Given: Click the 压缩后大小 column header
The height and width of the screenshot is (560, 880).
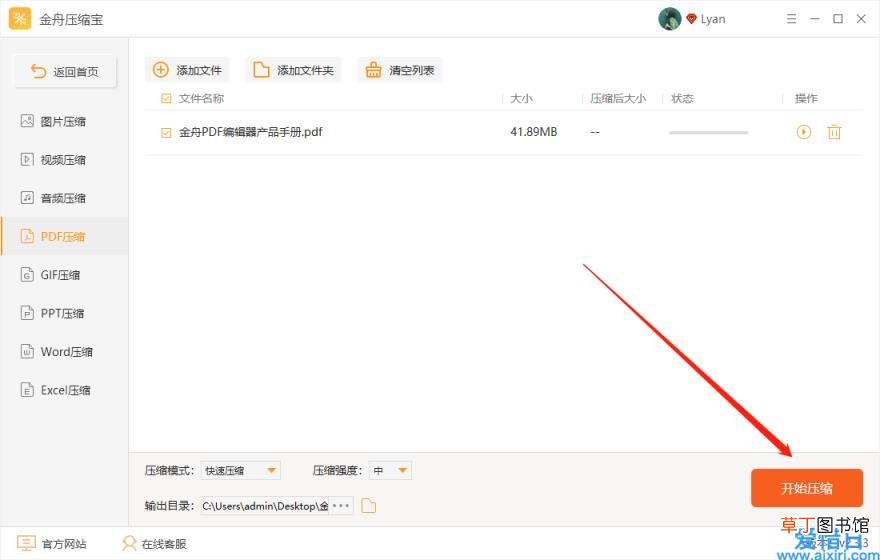Looking at the screenshot, I should point(618,98).
